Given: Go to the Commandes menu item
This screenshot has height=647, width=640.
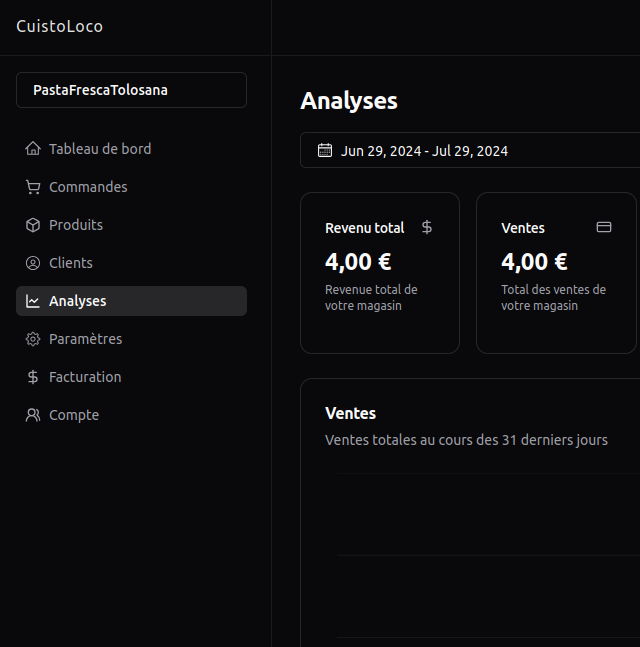Looking at the screenshot, I should 88,187.
